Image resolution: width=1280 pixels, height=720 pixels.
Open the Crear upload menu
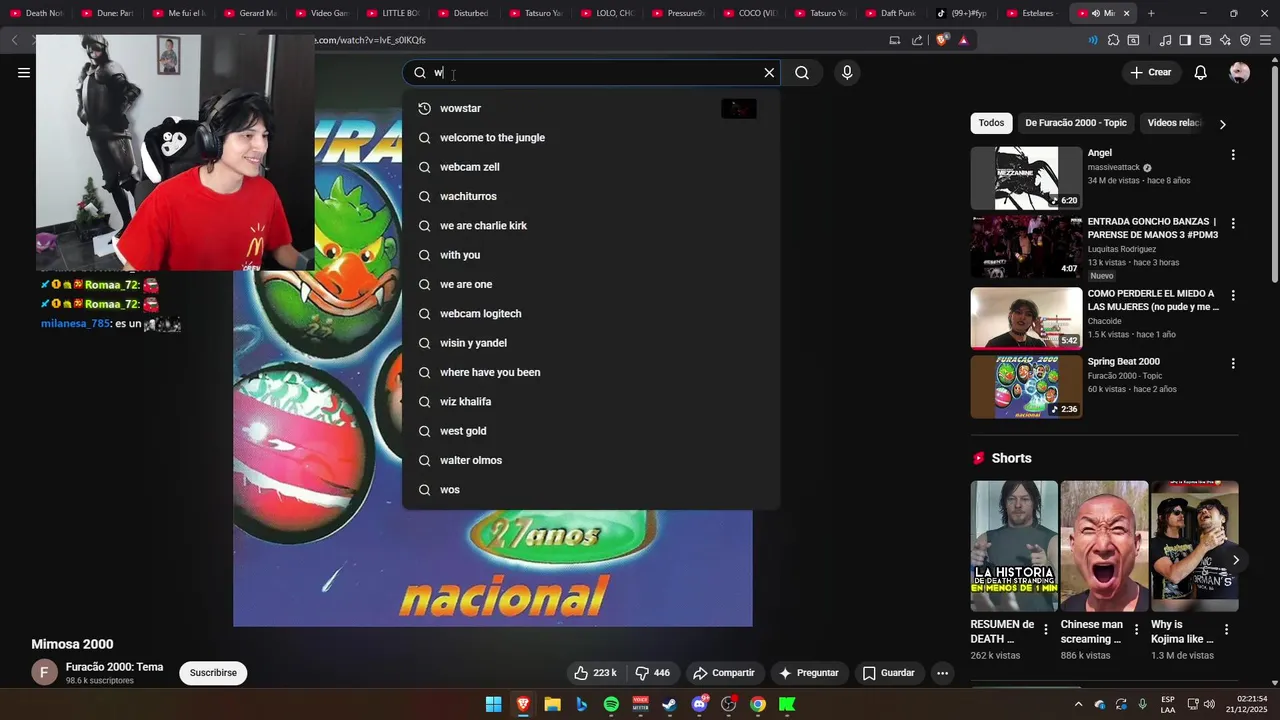pos(1150,72)
